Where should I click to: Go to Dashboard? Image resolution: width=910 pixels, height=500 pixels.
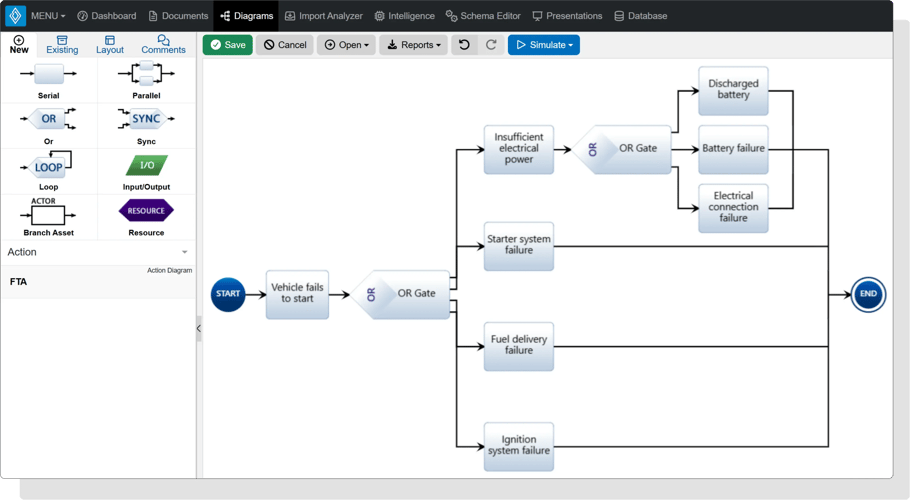click(x=107, y=16)
